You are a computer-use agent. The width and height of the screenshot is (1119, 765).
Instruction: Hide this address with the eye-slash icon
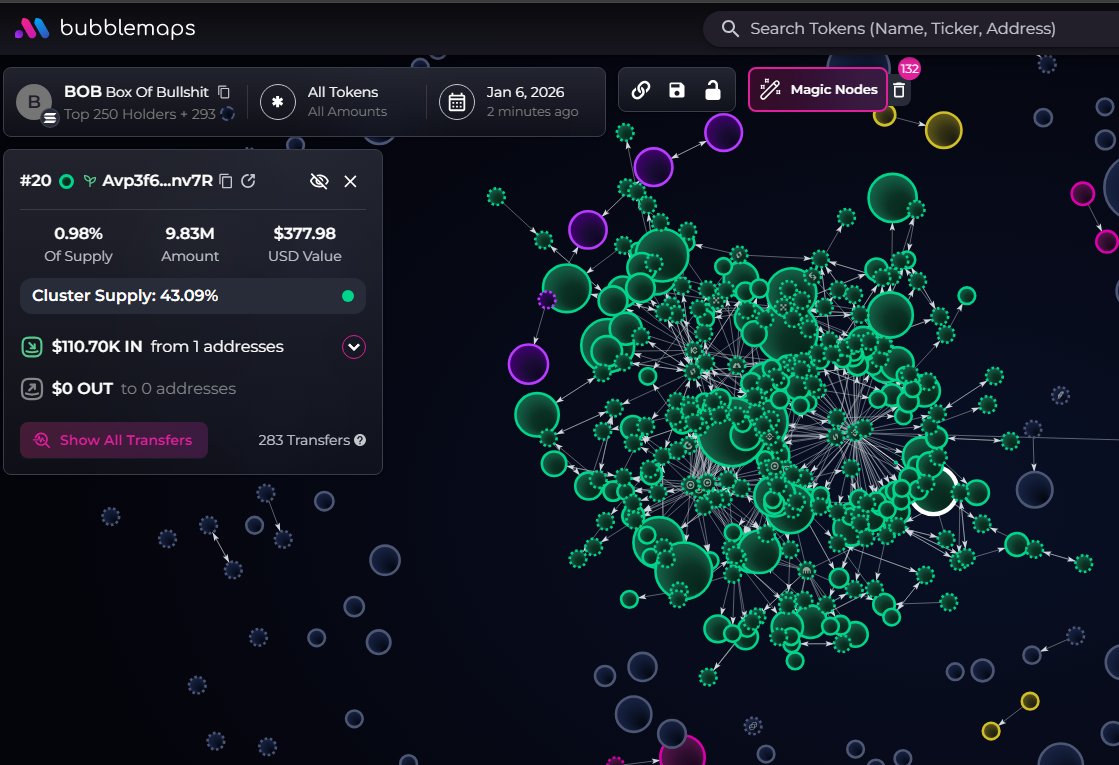click(319, 181)
